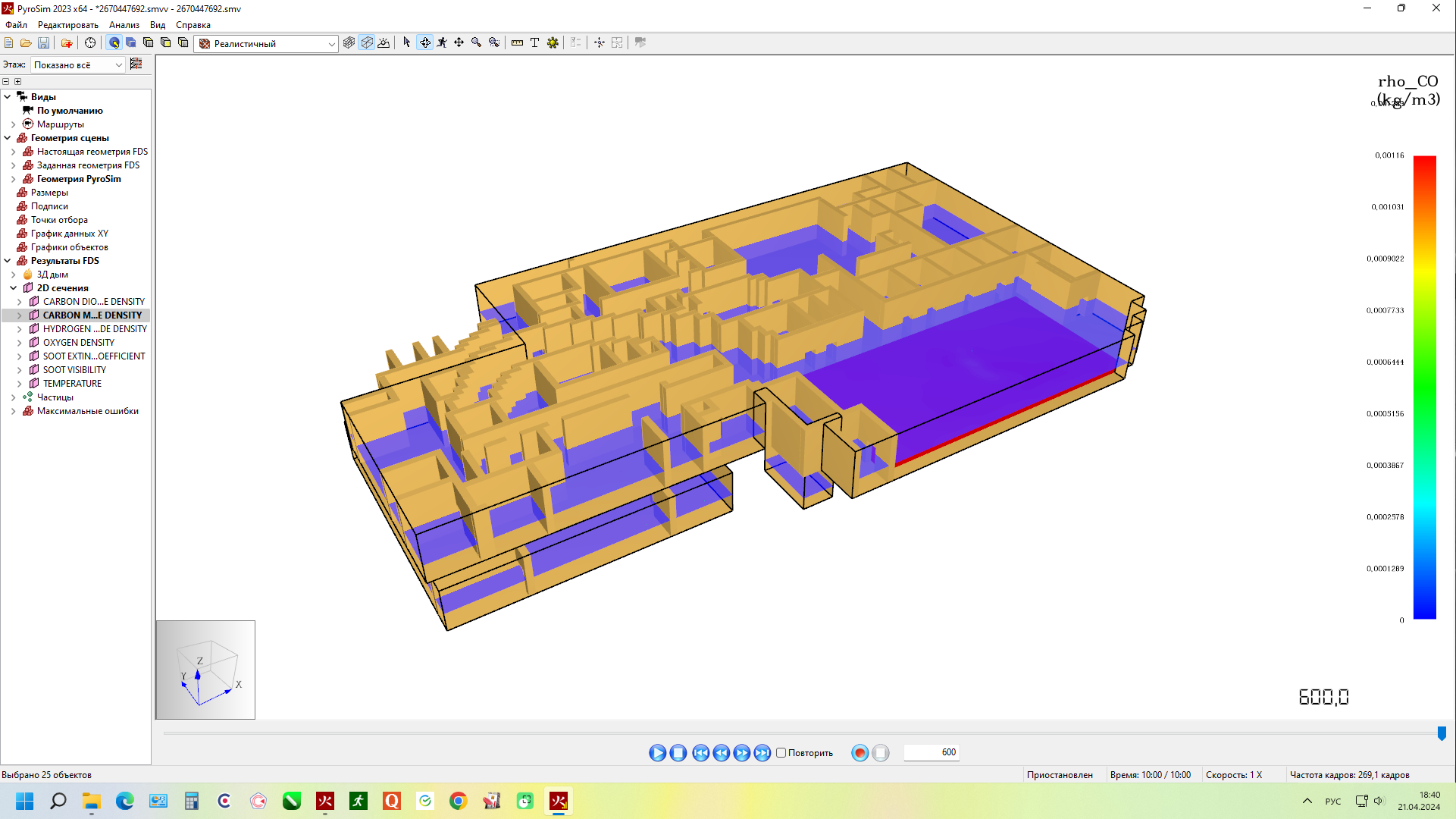Image resolution: width=1456 pixels, height=819 pixels.
Task: Start recording with the red record button
Action: click(860, 753)
